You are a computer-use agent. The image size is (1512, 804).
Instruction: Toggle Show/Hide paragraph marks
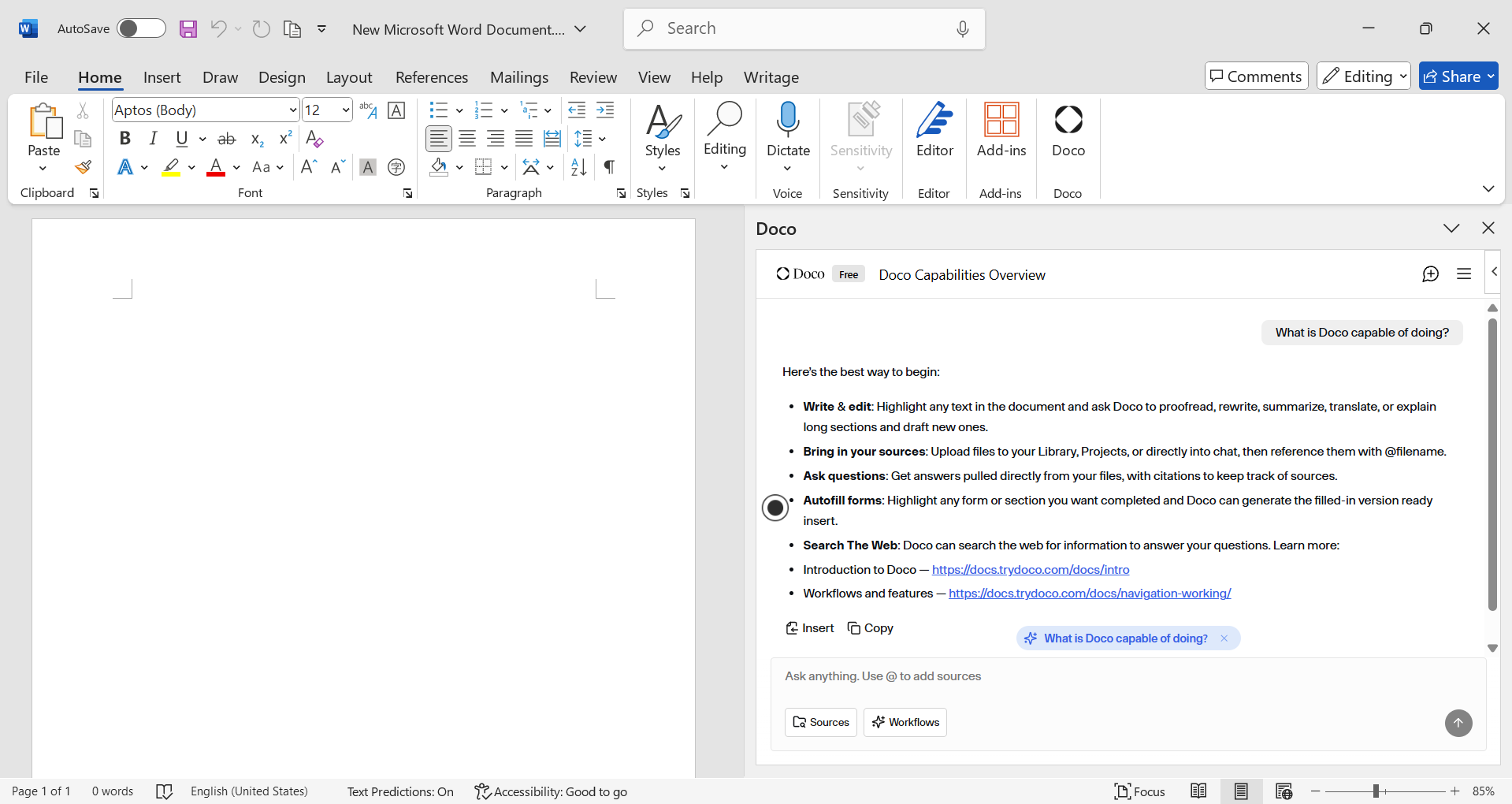point(609,167)
